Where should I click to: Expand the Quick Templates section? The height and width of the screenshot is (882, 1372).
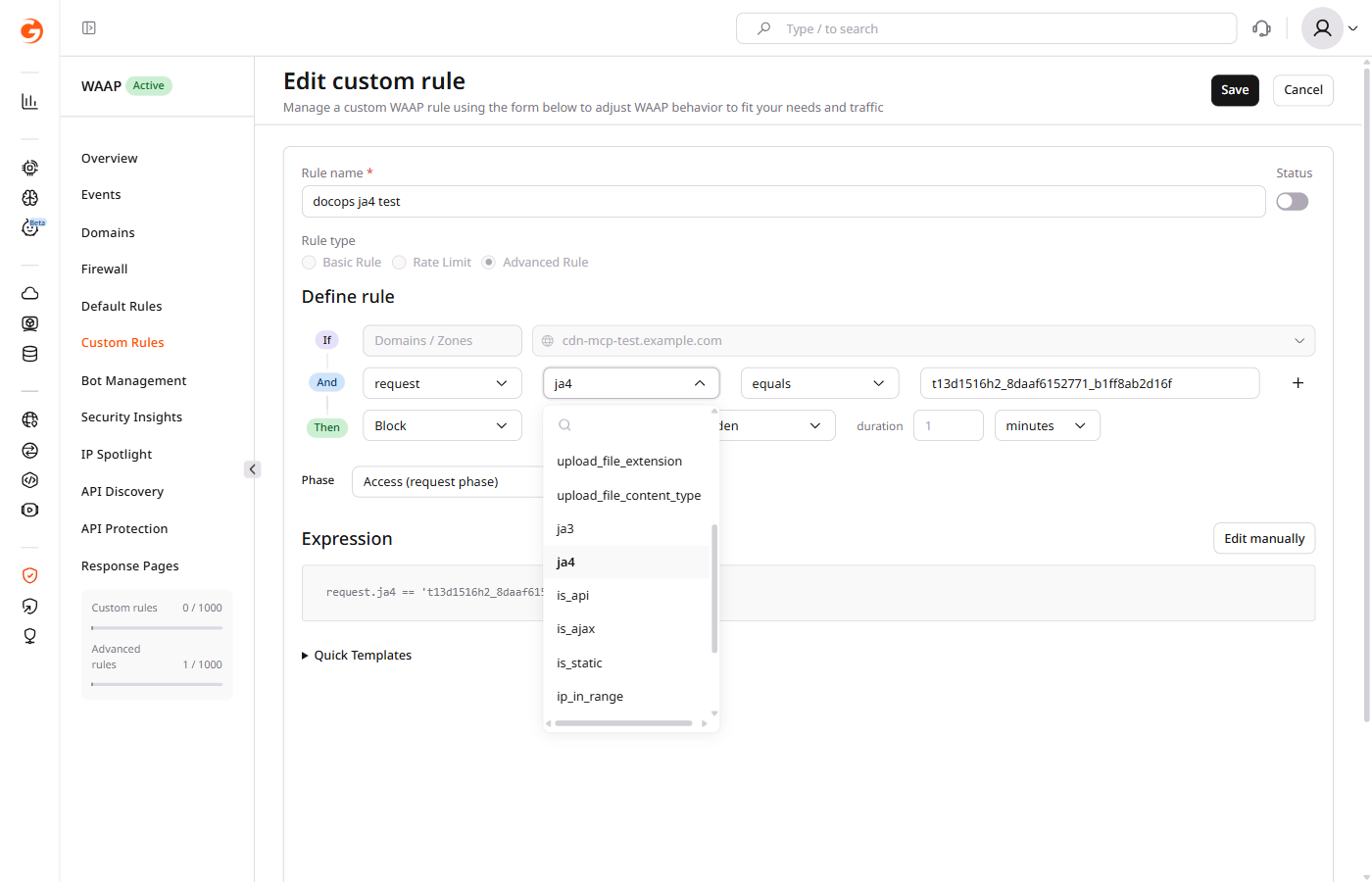coord(357,656)
